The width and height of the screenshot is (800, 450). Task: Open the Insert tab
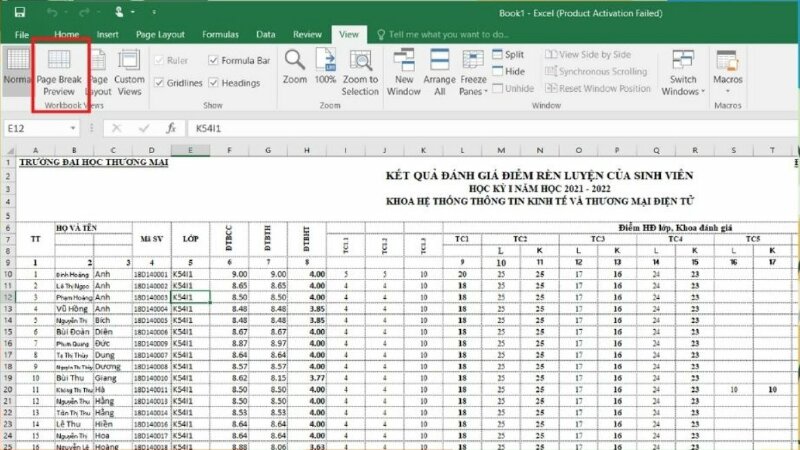(x=107, y=35)
